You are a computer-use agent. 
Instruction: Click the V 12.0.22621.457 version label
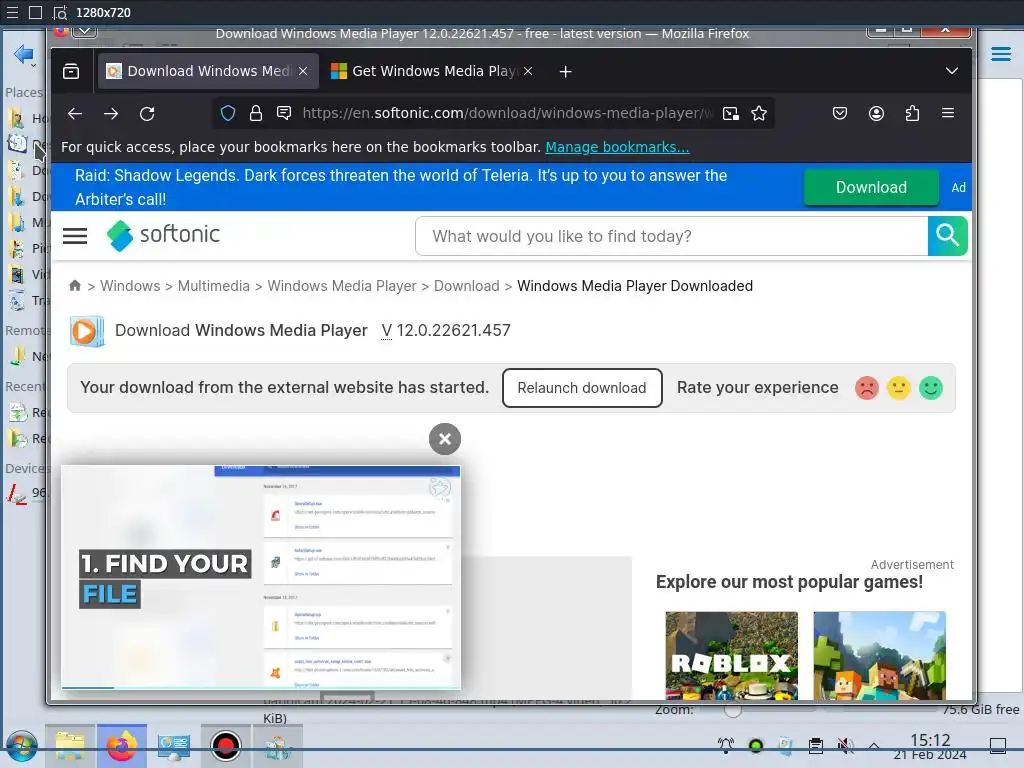pos(446,330)
